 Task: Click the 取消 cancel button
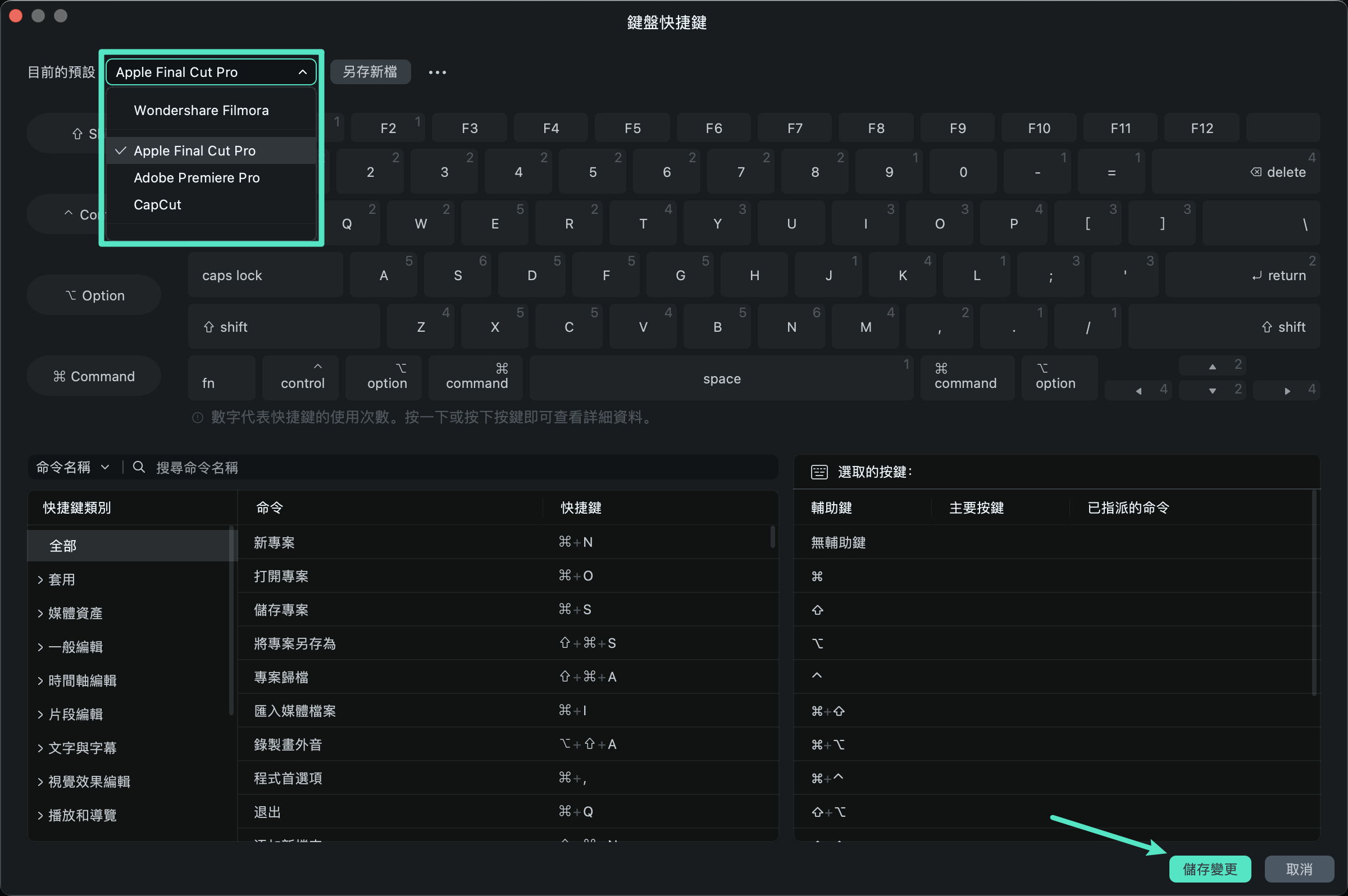point(1299,869)
